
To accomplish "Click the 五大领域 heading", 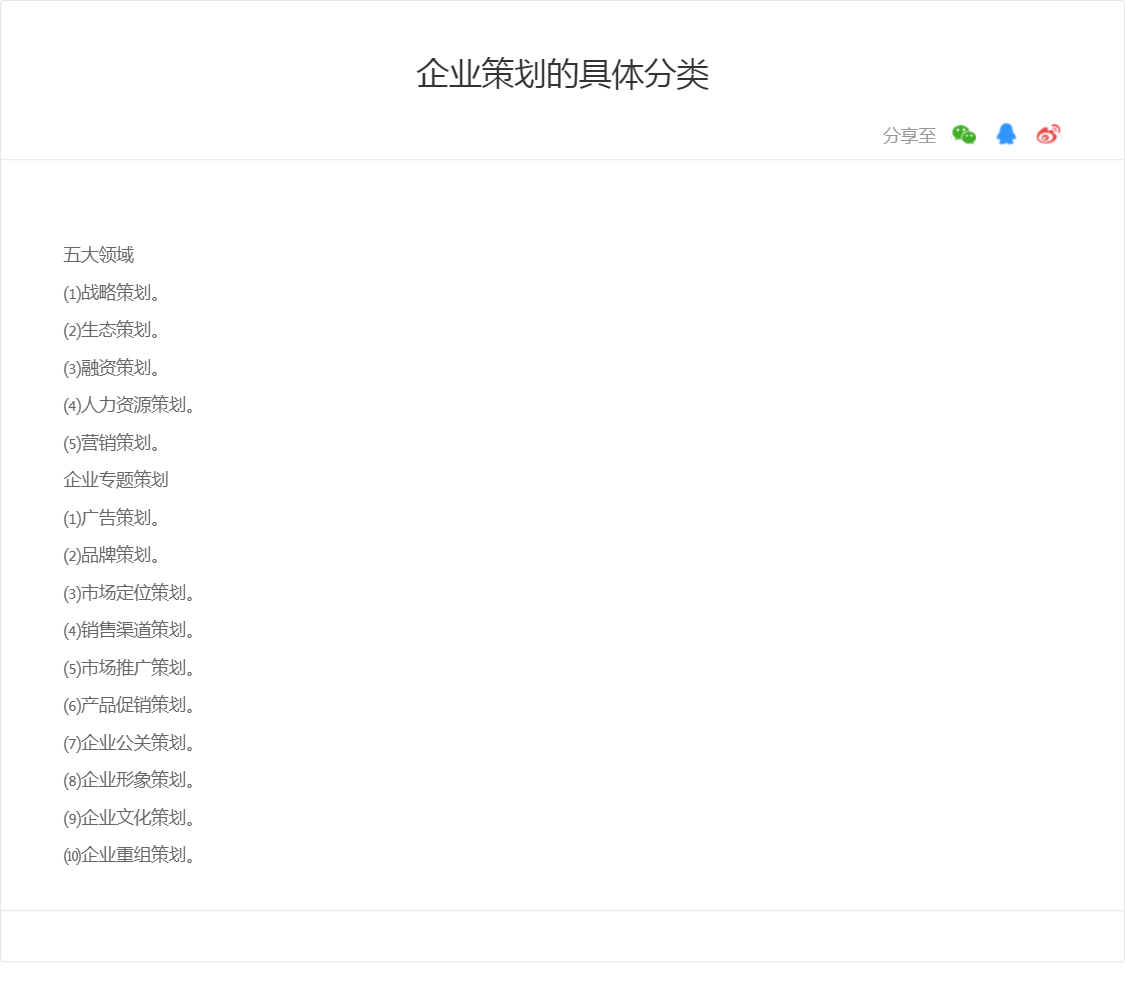I will coord(98,255).
